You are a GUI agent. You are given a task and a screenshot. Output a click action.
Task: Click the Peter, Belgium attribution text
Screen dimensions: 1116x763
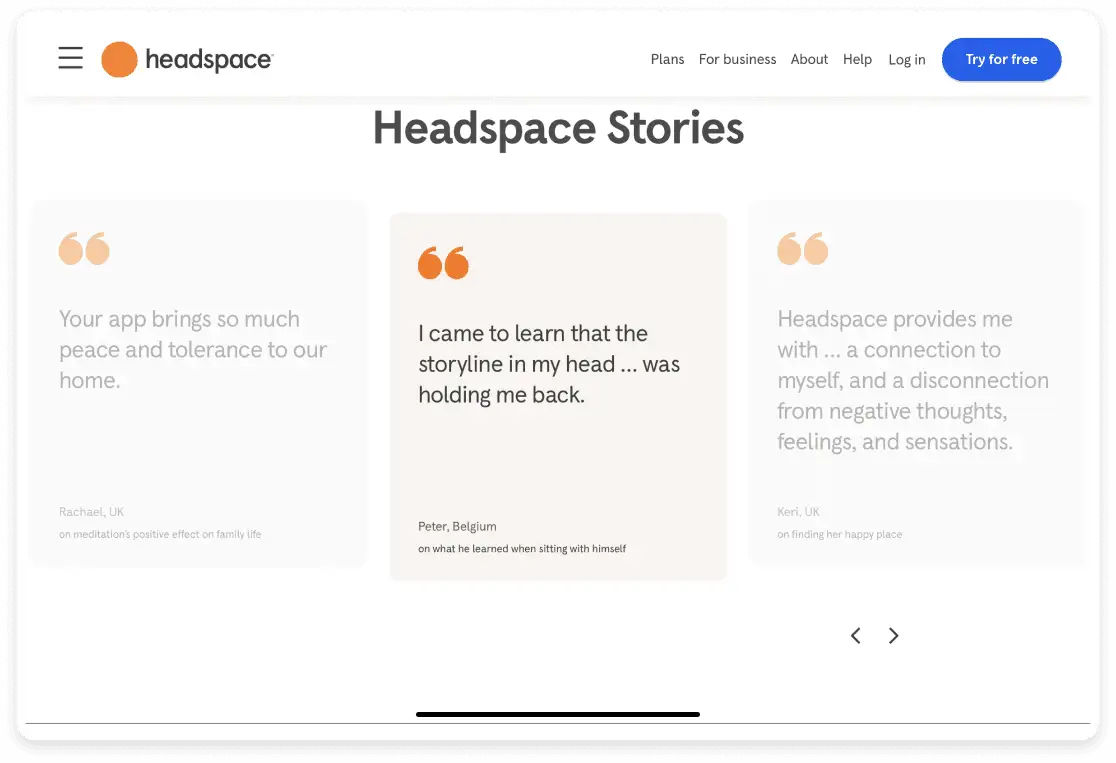coord(458,526)
